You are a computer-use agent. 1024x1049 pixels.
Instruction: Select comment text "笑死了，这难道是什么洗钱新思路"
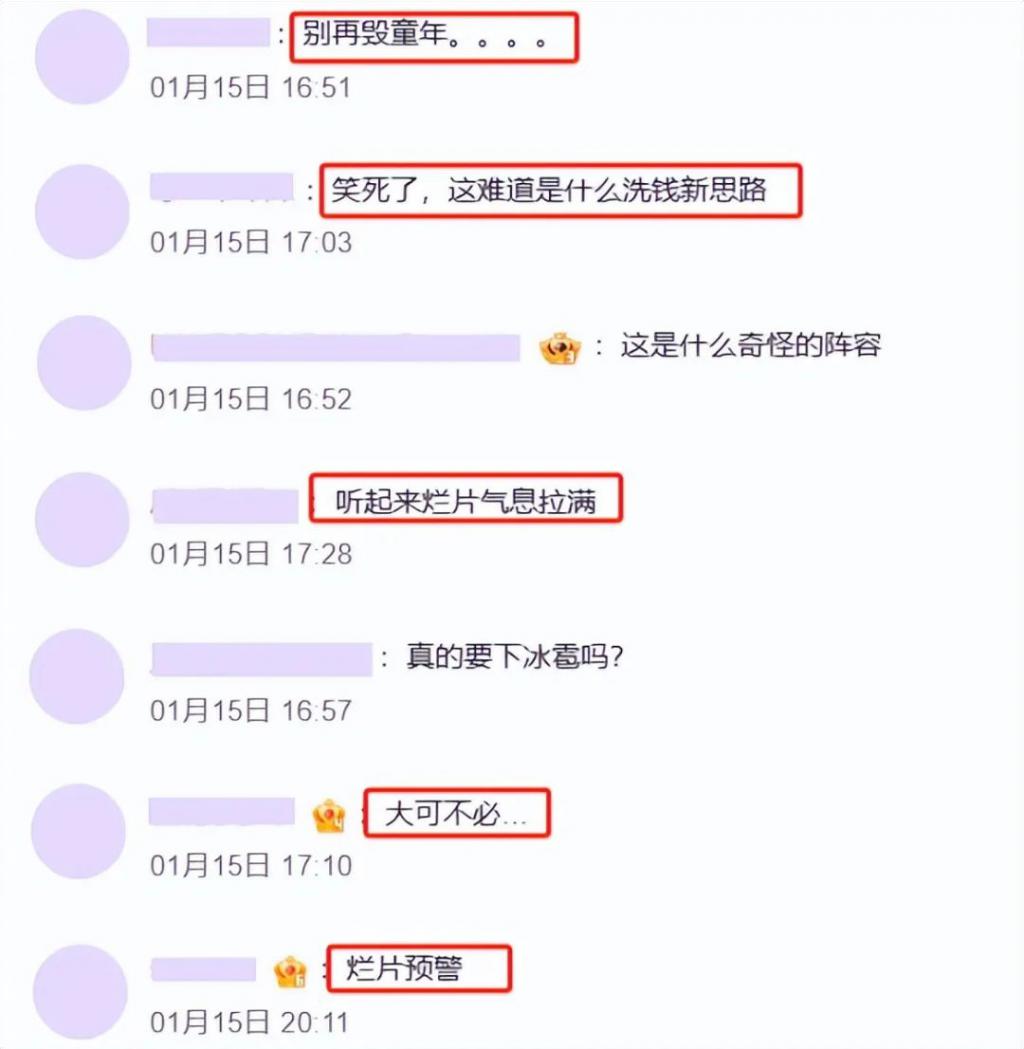coord(548,191)
